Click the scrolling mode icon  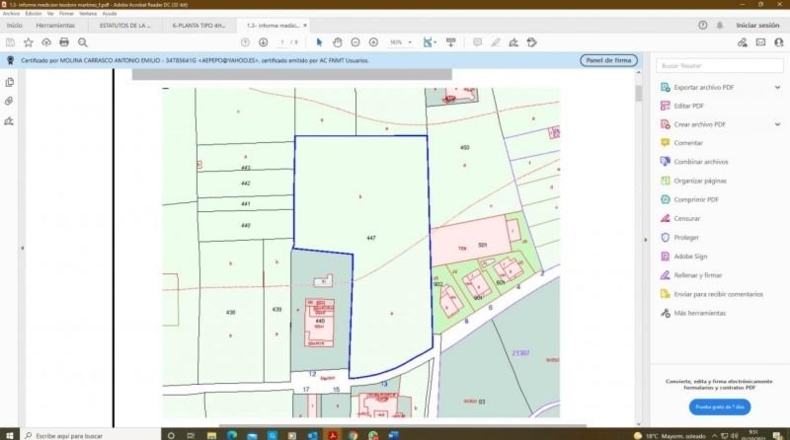pyautogui.click(x=450, y=42)
